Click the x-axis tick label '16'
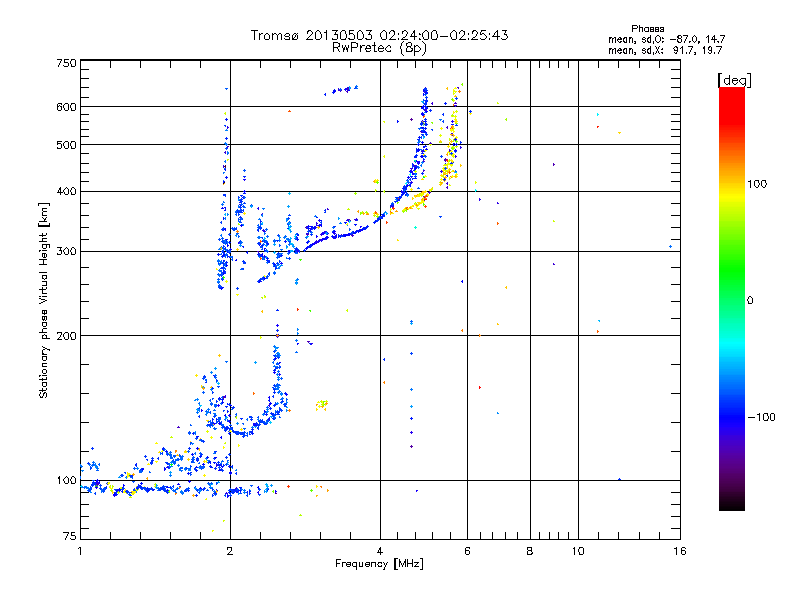 [680, 551]
